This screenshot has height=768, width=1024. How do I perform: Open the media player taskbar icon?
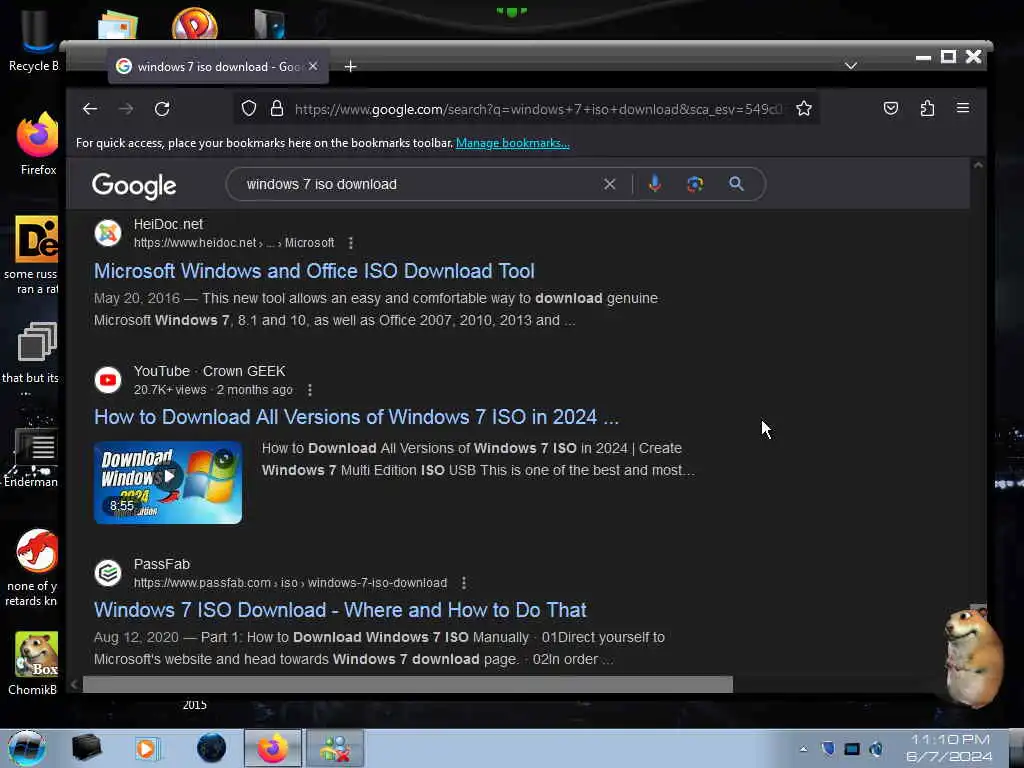pos(146,748)
